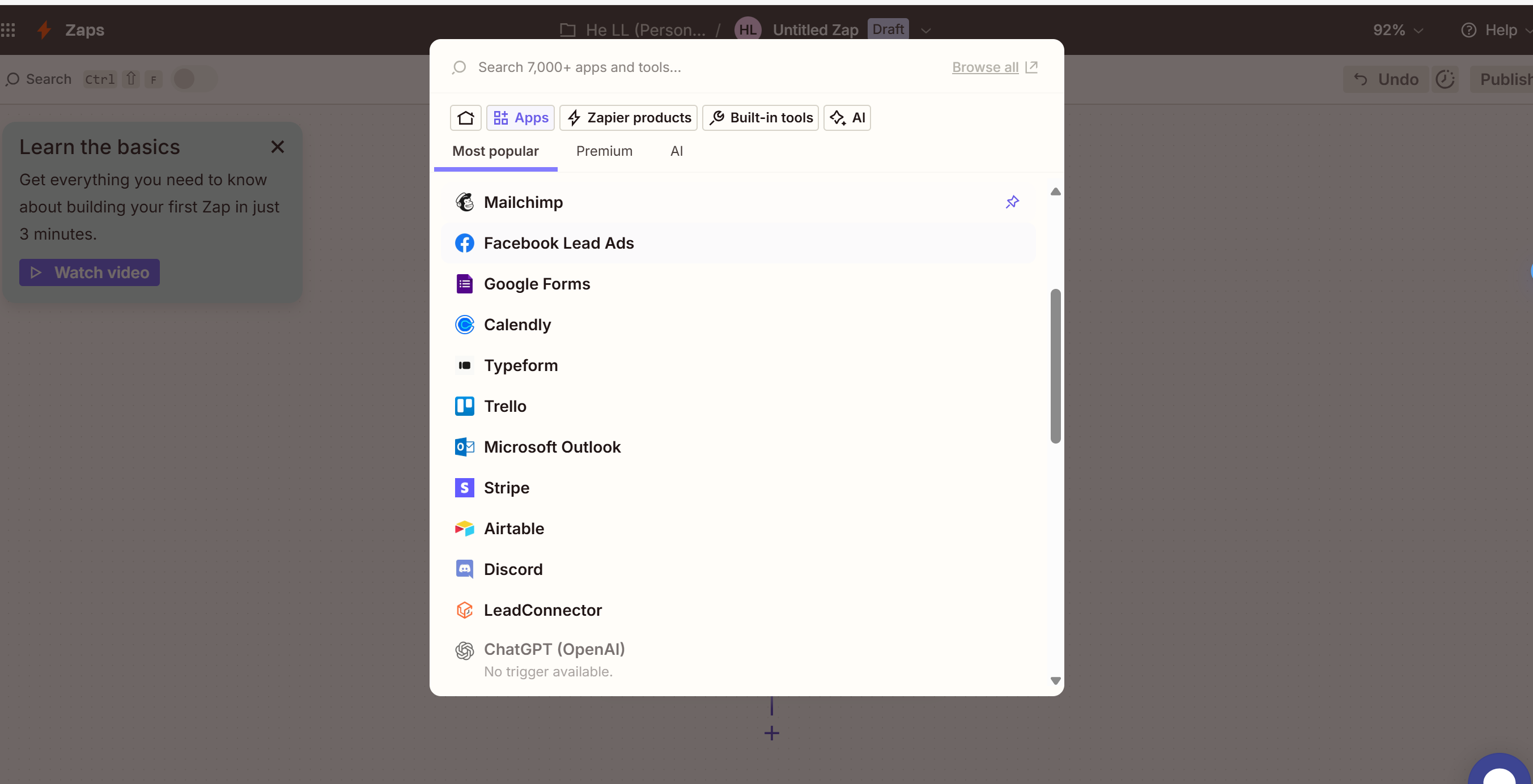Pick the Discord app icon

coord(464,569)
